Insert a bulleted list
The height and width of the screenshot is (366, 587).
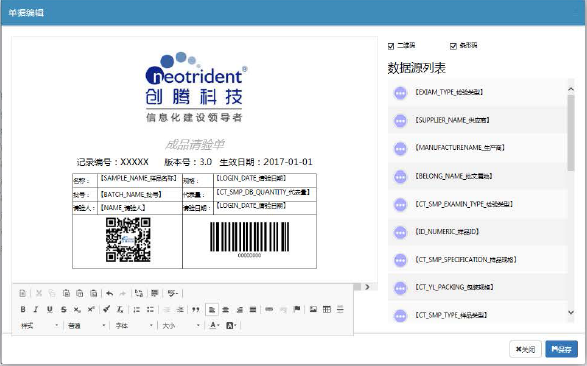(150, 309)
